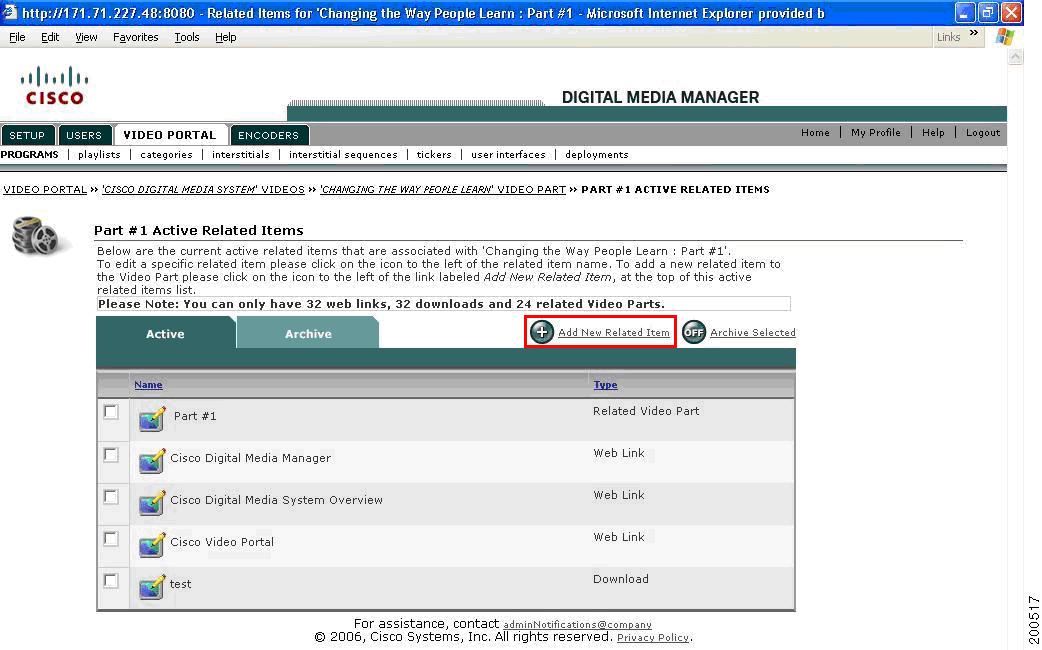
Task: Check the box next to Cisco Video Portal
Action: point(112,537)
